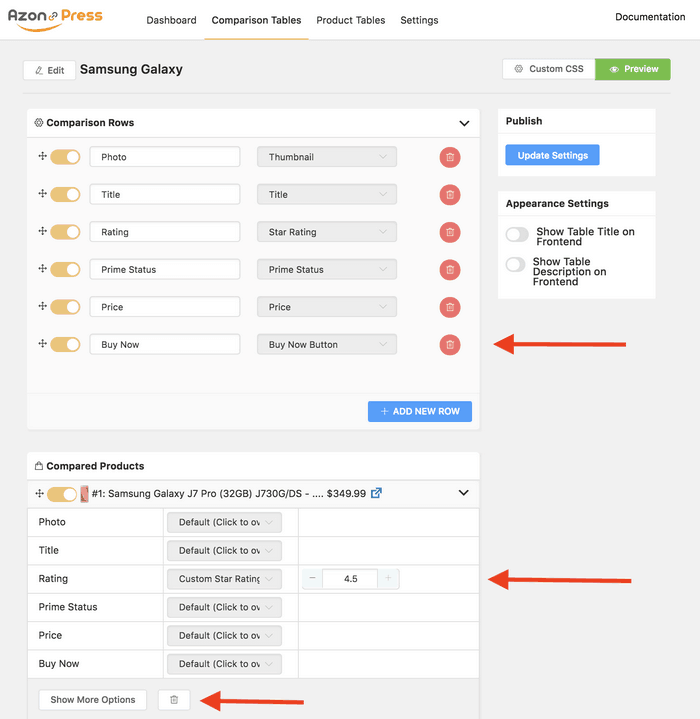Click the Comparison Rows gear icon
Screen dimensions: 700x719
point(39,122)
